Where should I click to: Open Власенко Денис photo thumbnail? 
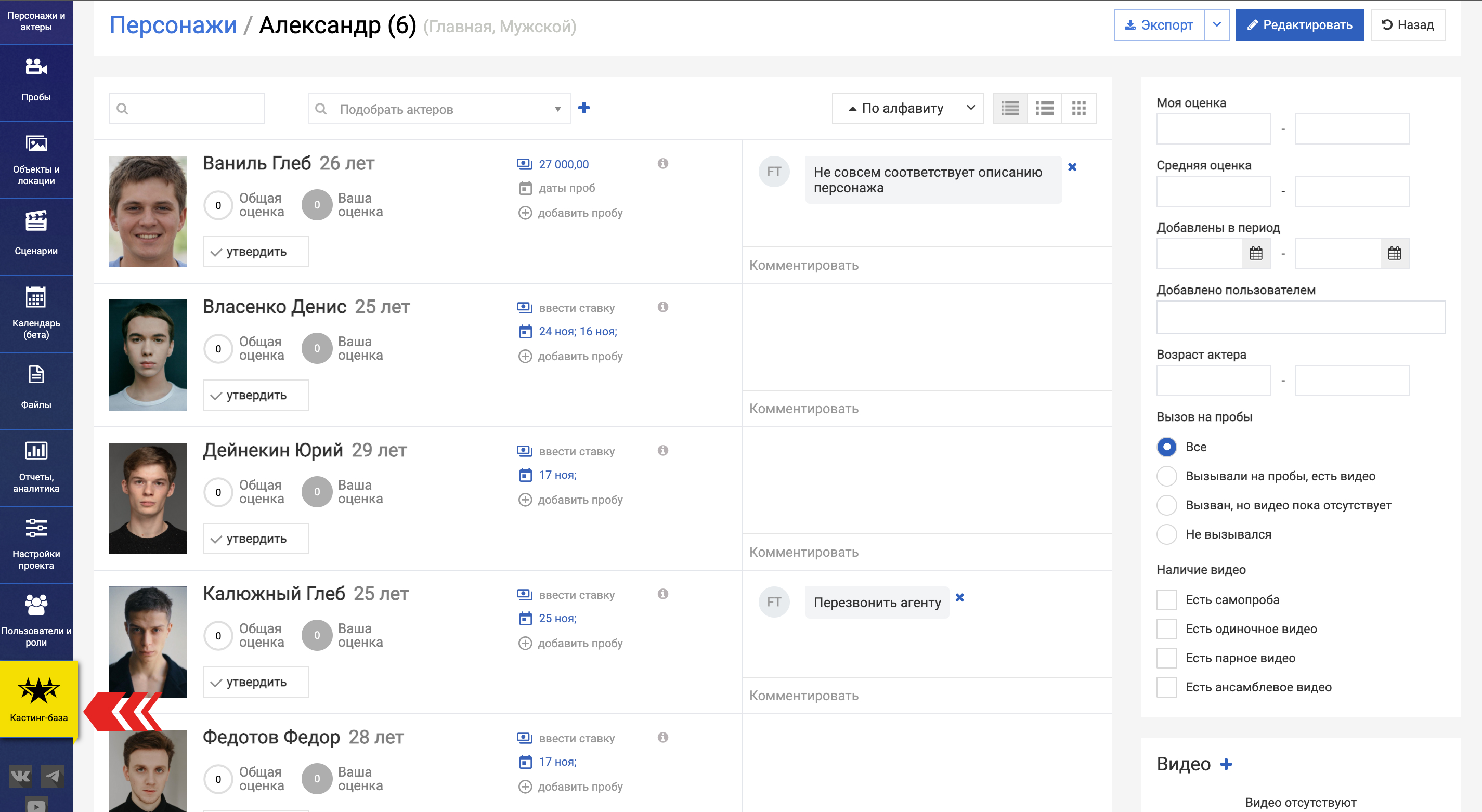148,355
